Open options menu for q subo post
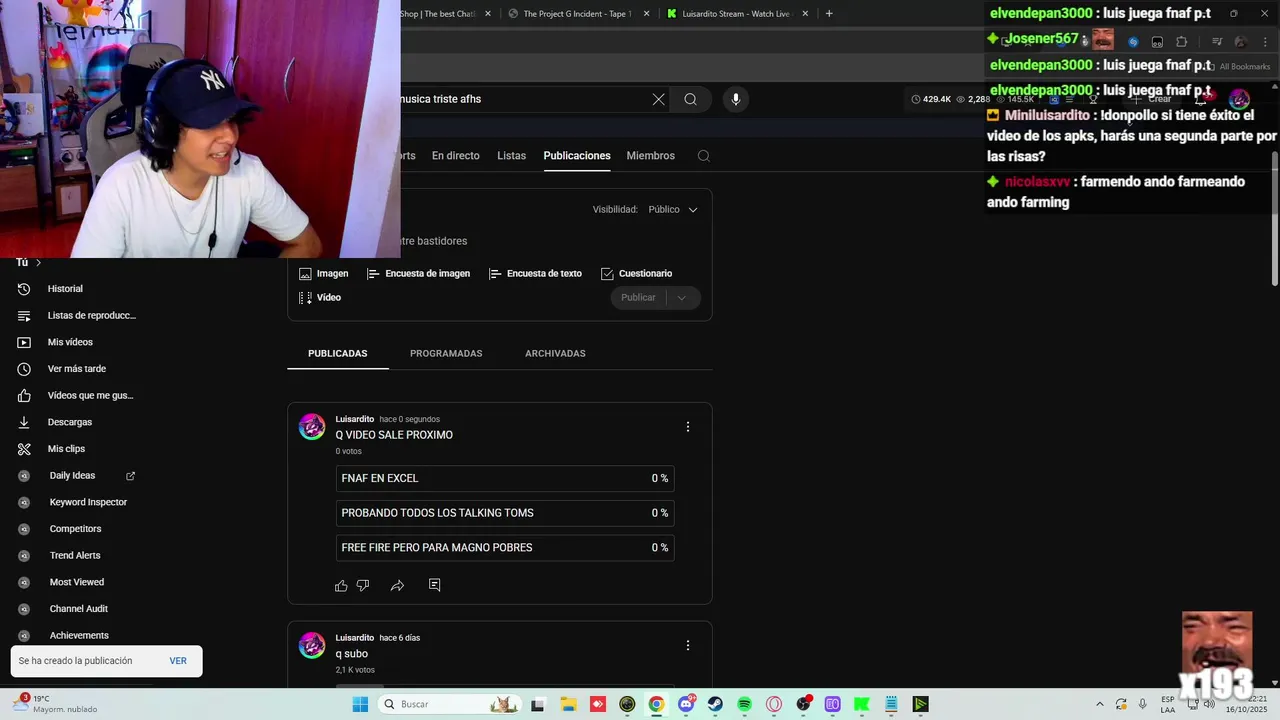This screenshot has width=1280, height=720. click(688, 646)
